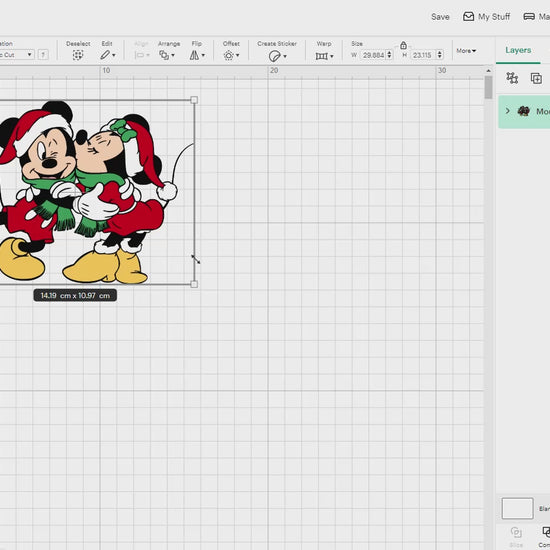
Task: Click the Make machine icon
Action: pyautogui.click(x=529, y=16)
